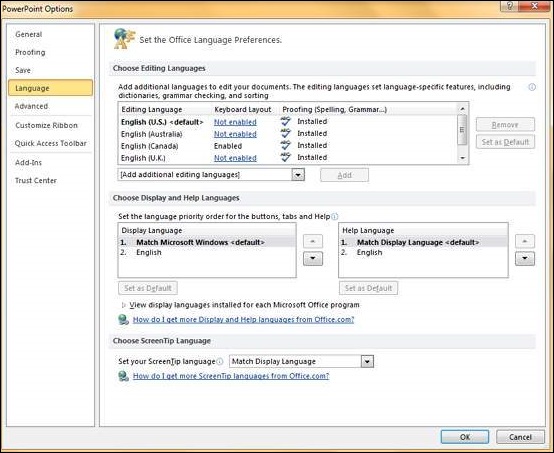This screenshot has height=453, width=554.
Task: Click the proofing ABC check icon for English (U.S.)
Action: (x=285, y=121)
